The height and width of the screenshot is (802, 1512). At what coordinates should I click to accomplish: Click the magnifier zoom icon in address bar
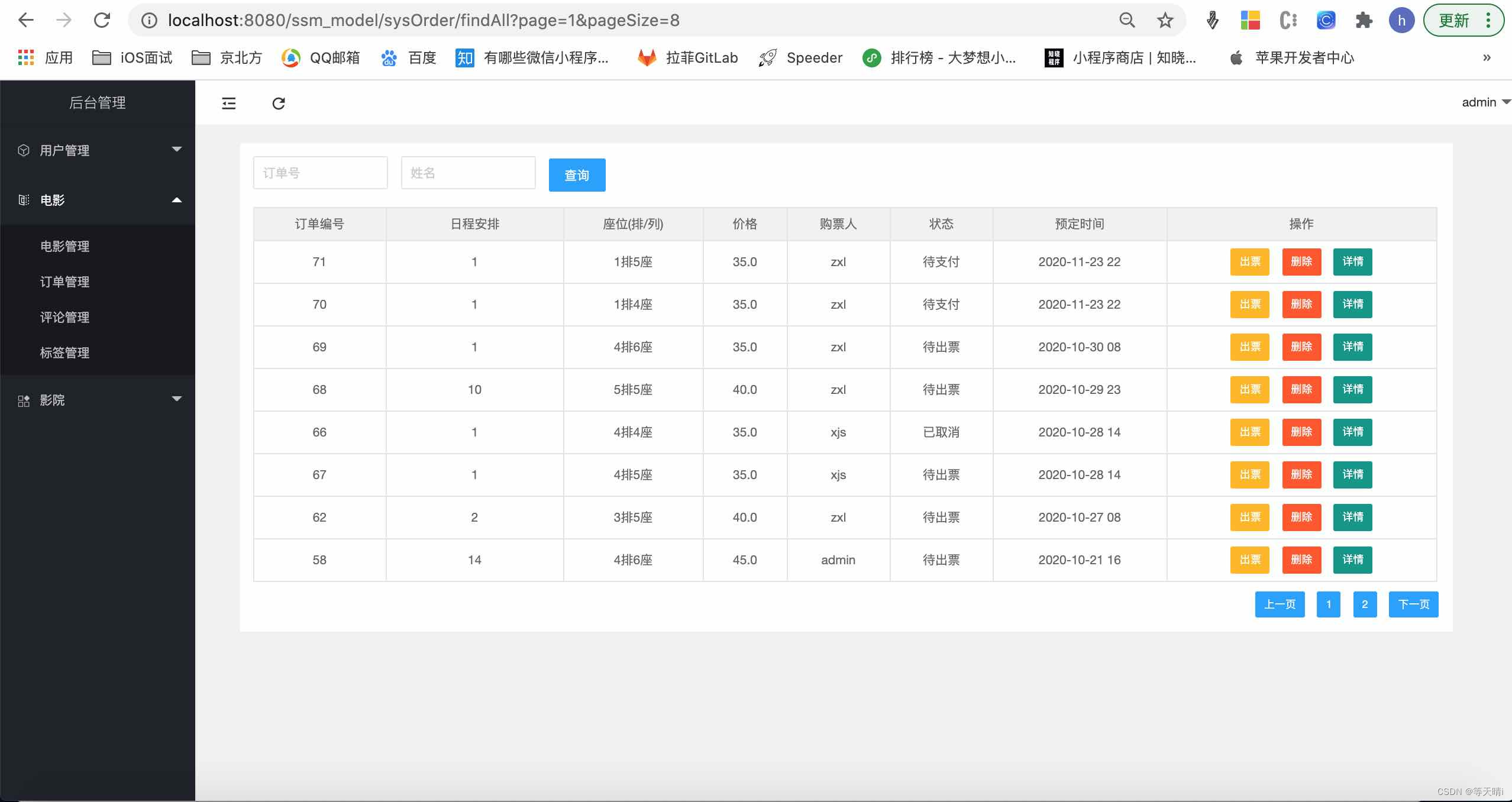coord(1126,20)
